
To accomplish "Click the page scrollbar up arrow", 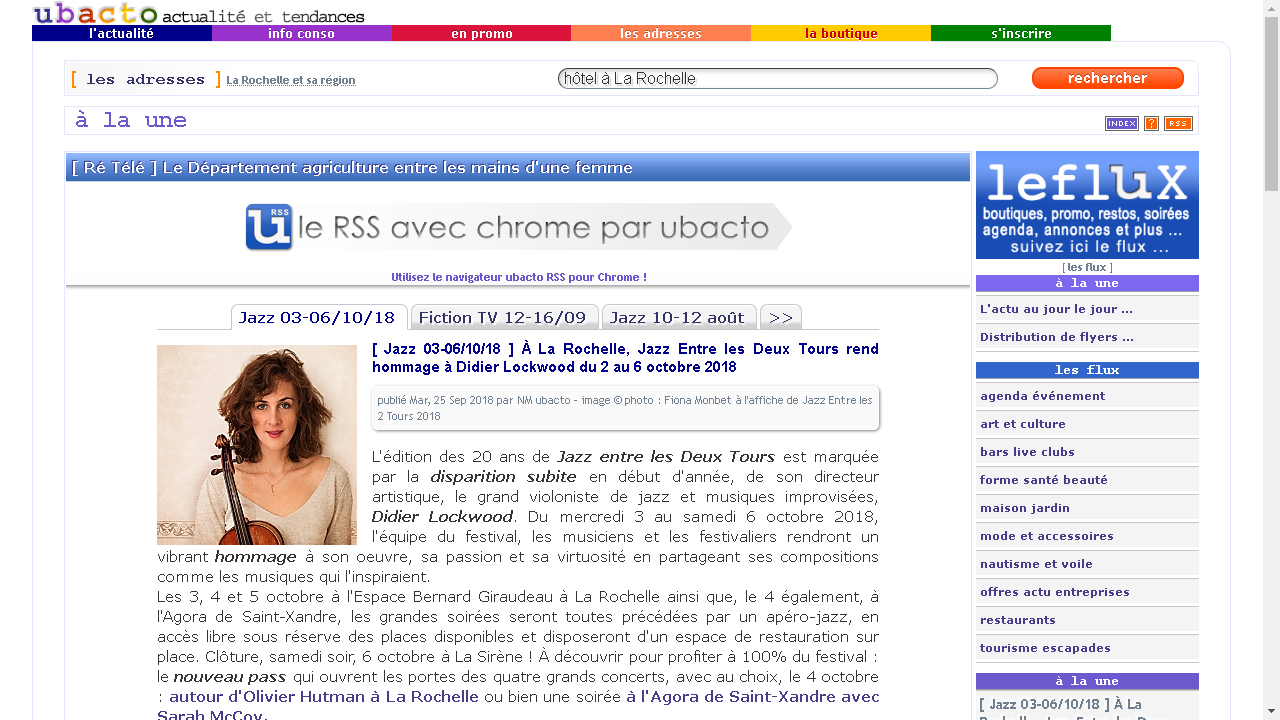I will [x=1271, y=8].
